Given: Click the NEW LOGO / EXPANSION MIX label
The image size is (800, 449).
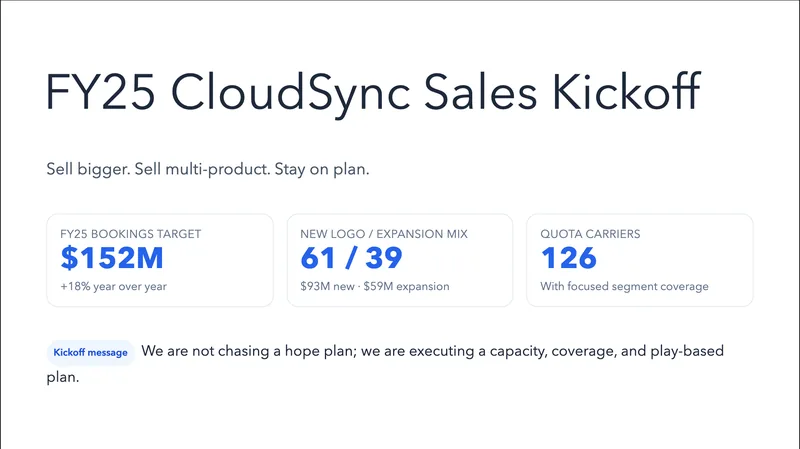Looking at the screenshot, I should point(384,234).
